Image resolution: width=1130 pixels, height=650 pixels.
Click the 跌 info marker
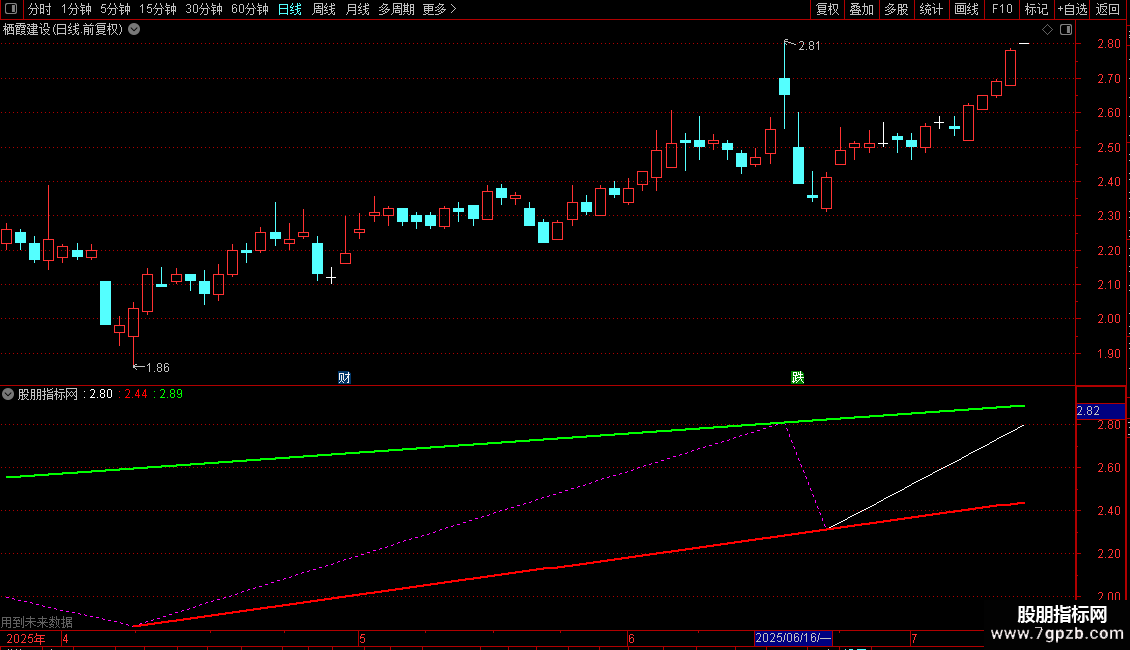click(x=797, y=378)
